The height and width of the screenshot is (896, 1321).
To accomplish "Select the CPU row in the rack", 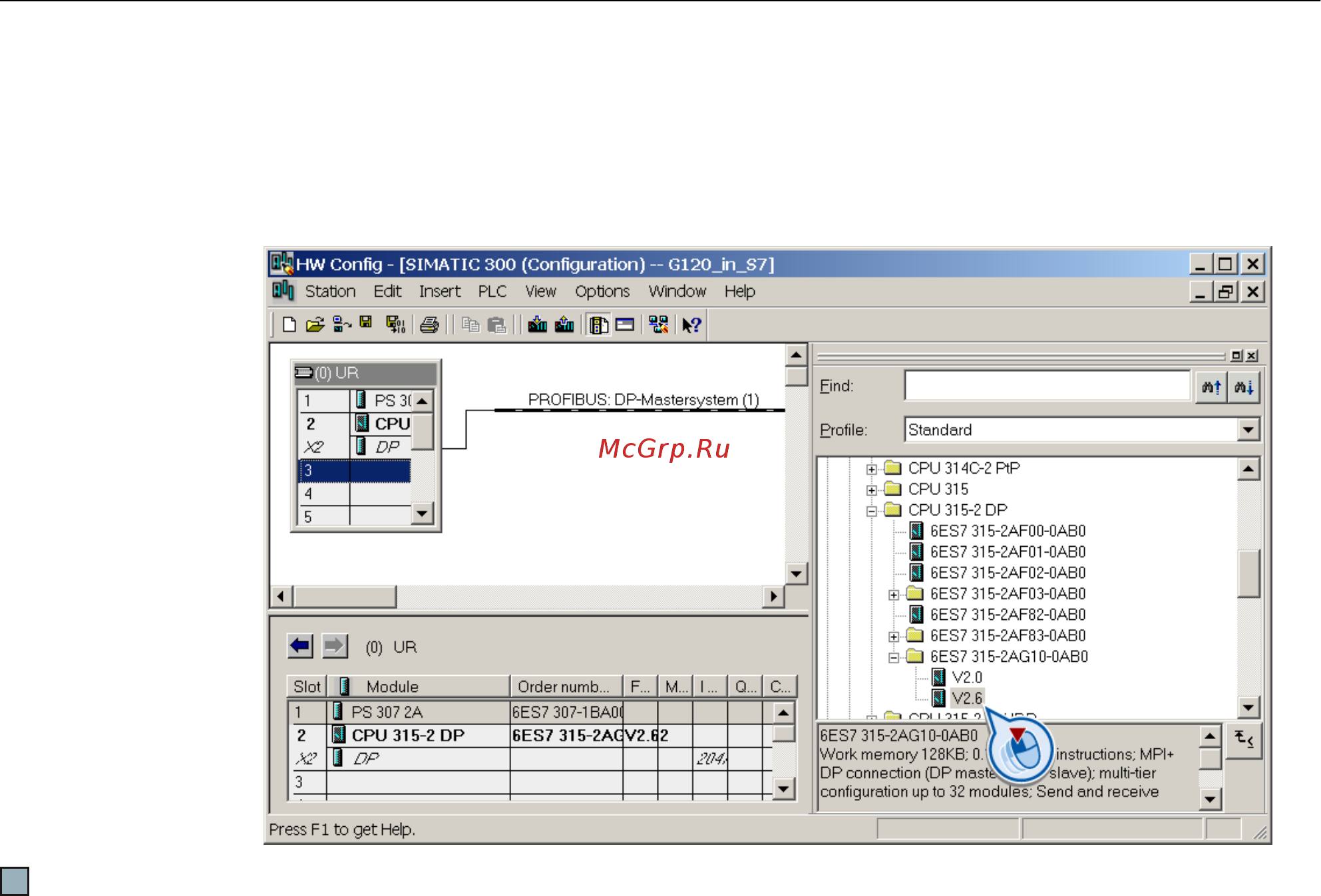I will pyautogui.click(x=355, y=424).
